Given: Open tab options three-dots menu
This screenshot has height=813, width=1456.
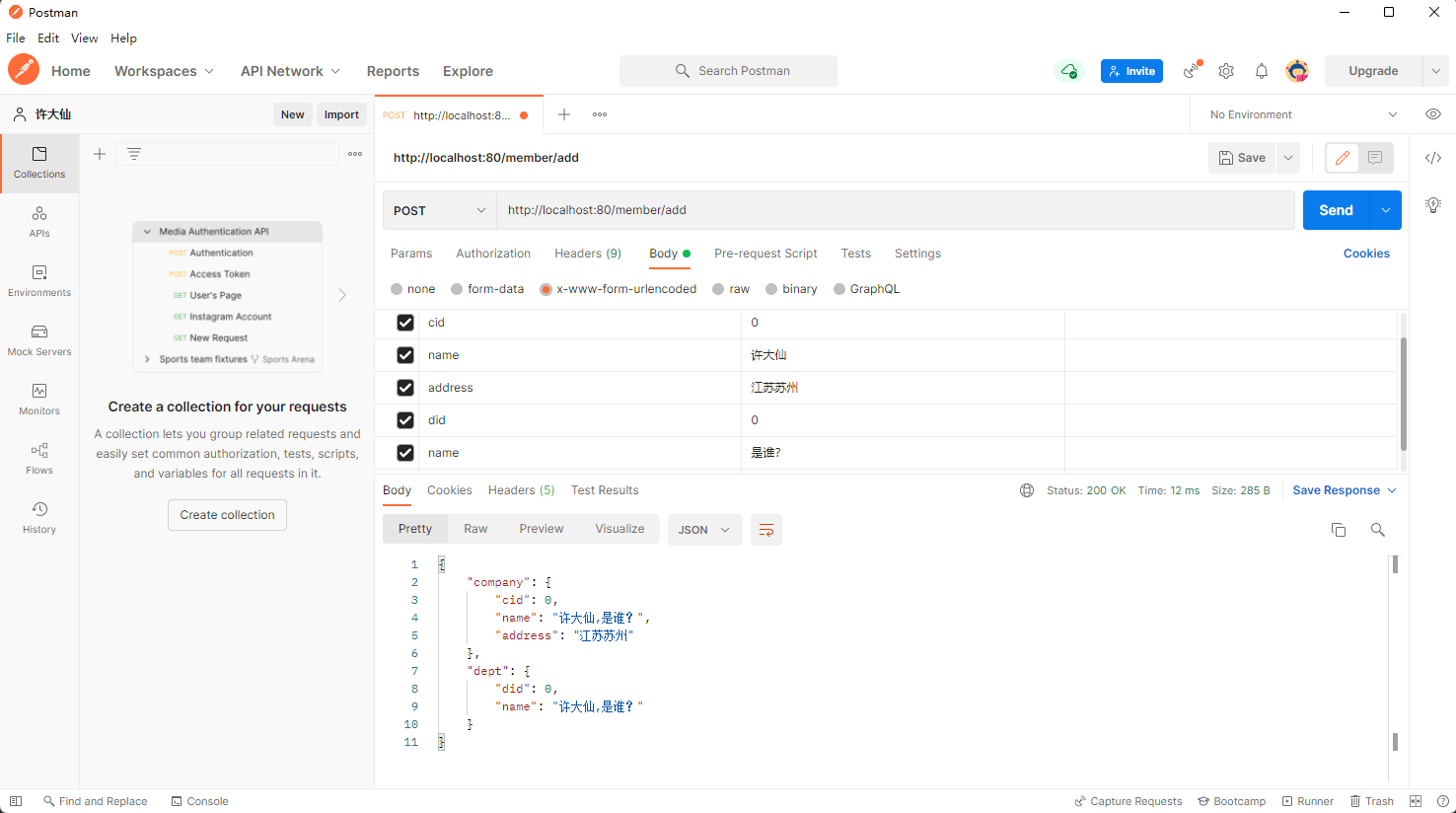Looking at the screenshot, I should tap(600, 114).
